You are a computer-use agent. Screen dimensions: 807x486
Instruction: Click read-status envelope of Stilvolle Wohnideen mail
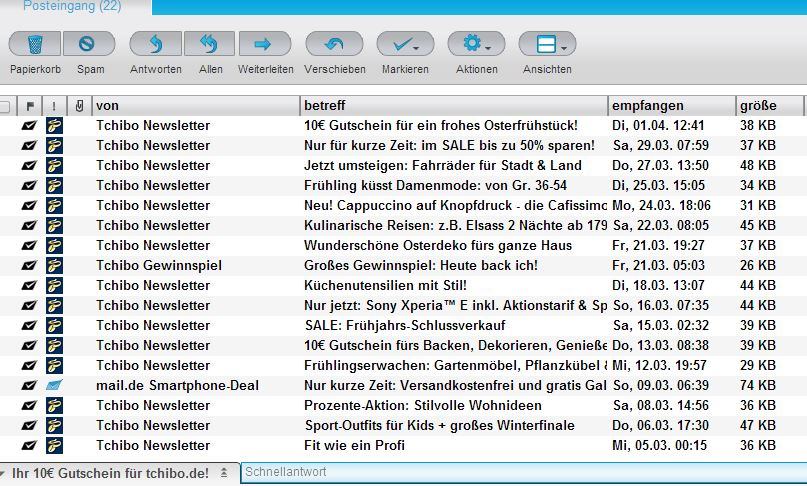click(29, 406)
